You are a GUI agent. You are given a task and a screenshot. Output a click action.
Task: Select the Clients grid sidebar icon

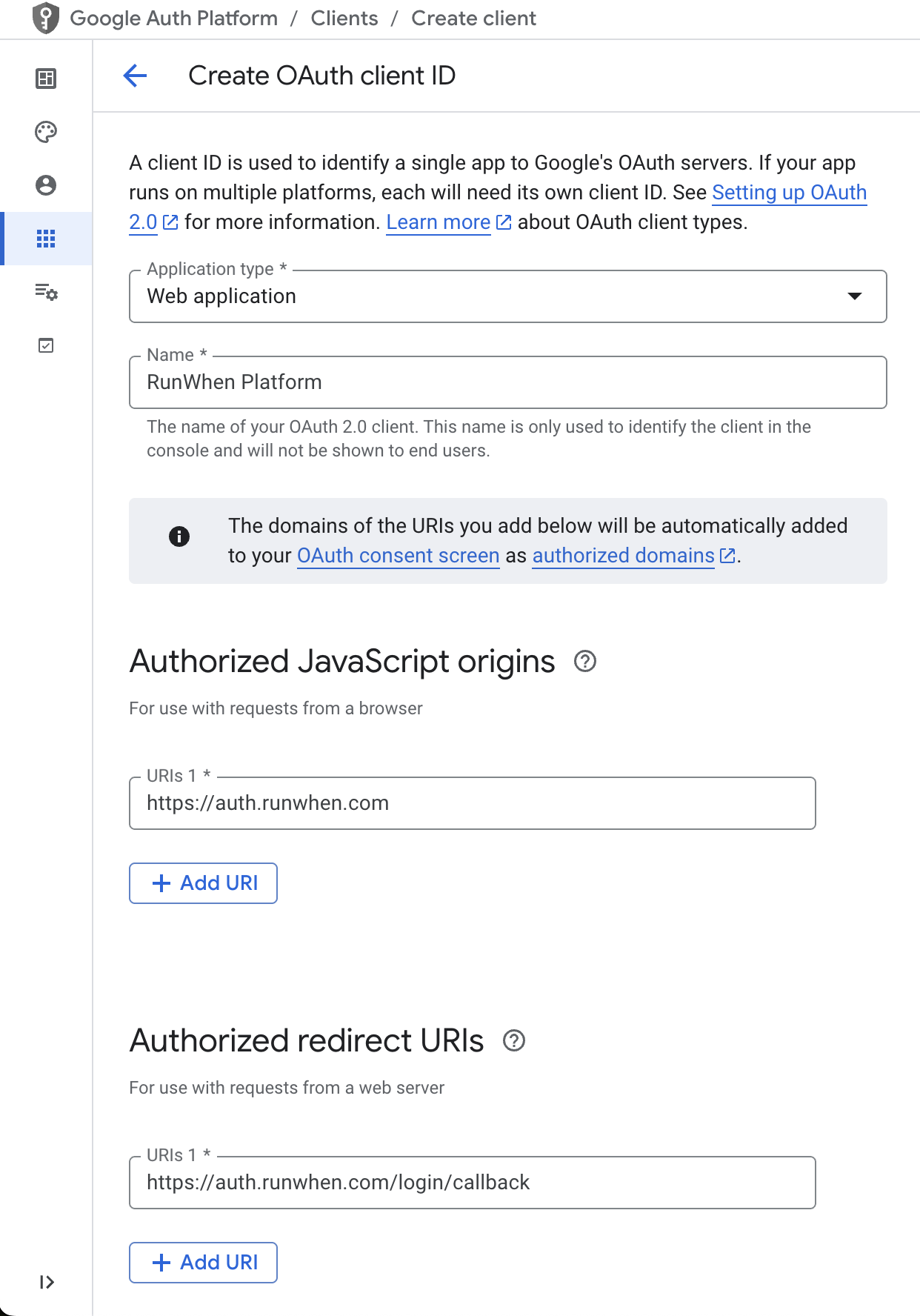point(46,239)
